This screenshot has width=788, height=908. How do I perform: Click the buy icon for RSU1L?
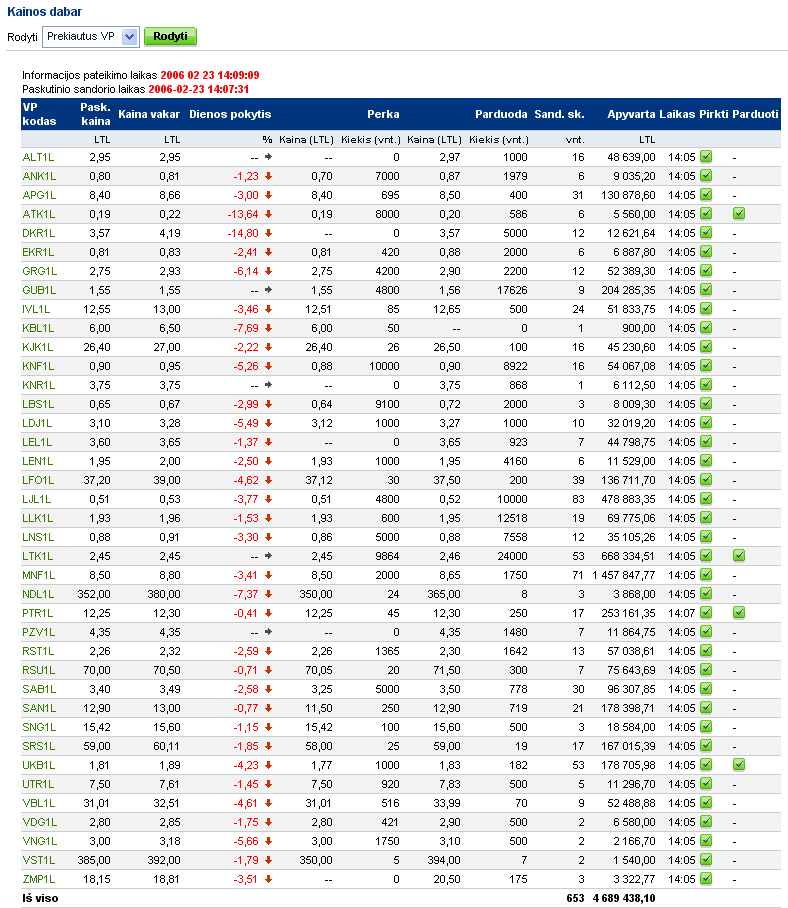[x=706, y=669]
